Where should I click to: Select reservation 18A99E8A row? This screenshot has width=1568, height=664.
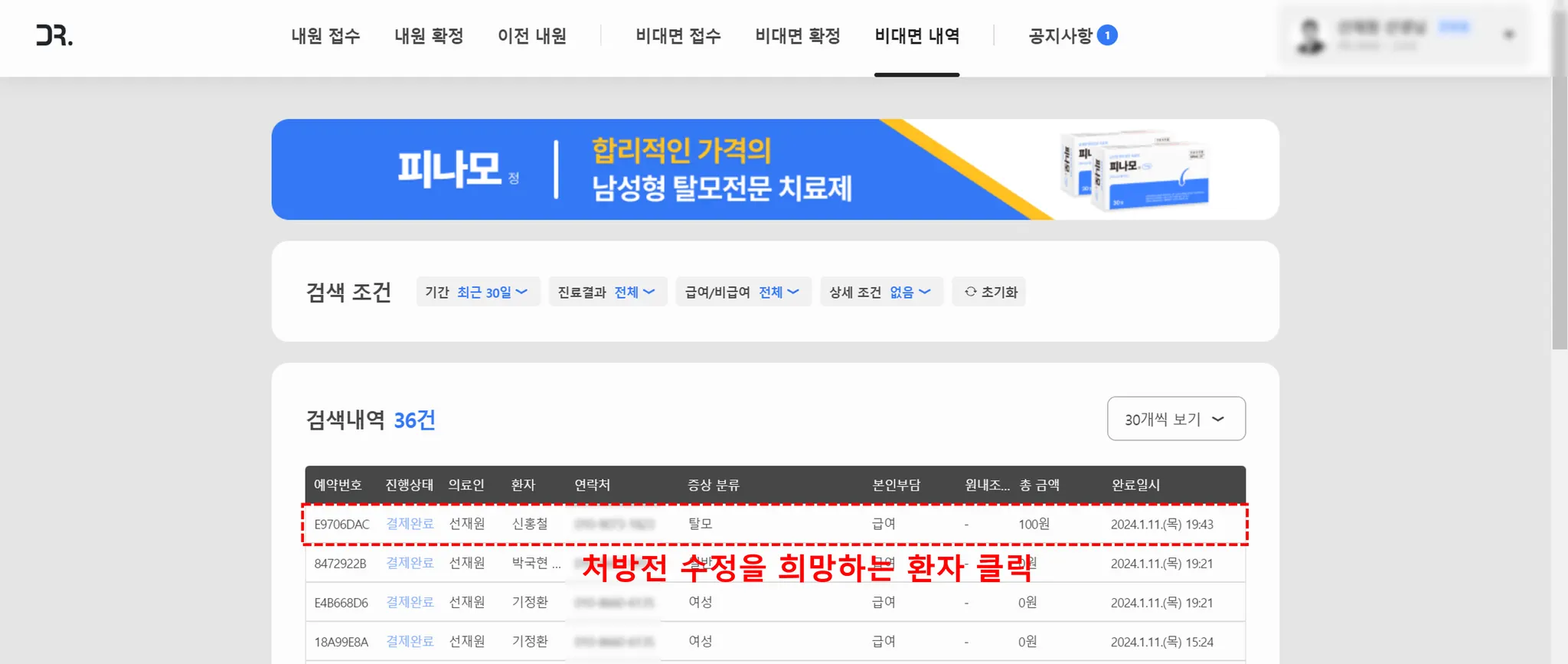point(775,642)
